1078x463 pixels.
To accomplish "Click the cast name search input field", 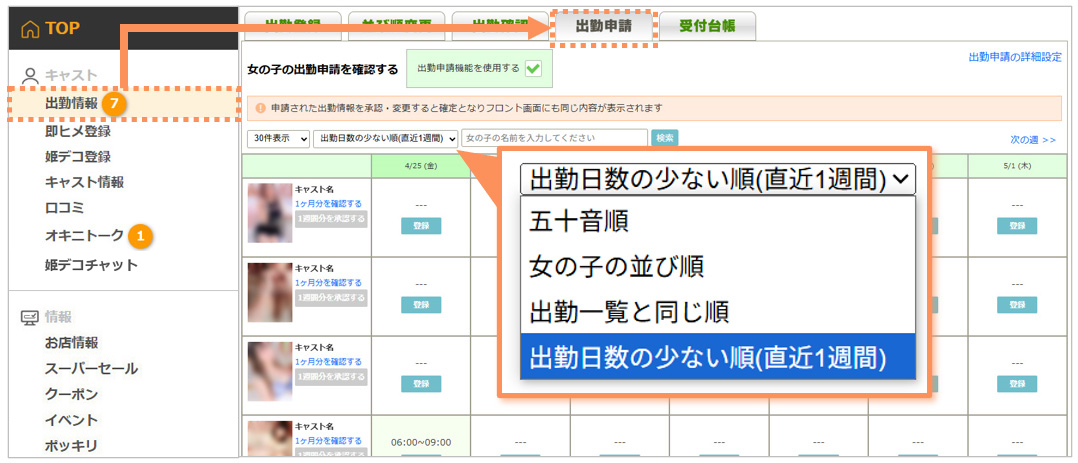I will 553,138.
